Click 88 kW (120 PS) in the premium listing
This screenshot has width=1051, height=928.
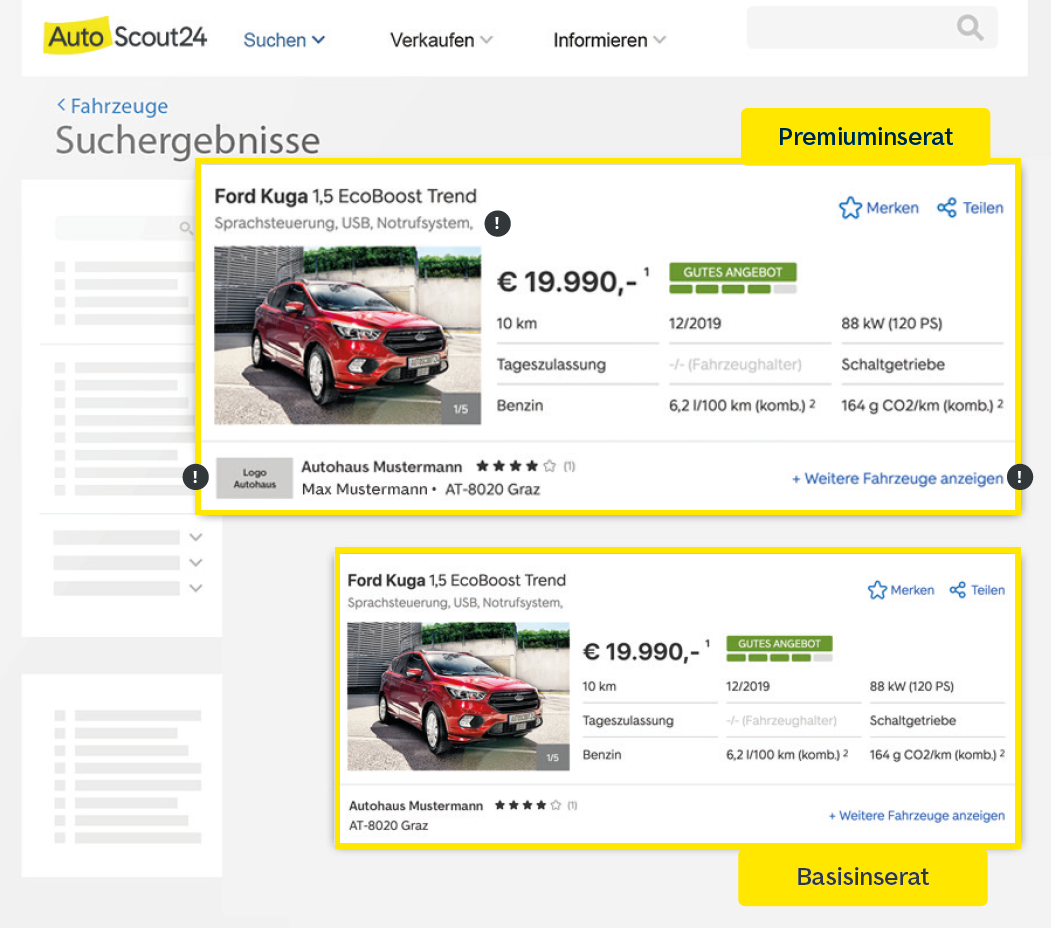click(891, 324)
